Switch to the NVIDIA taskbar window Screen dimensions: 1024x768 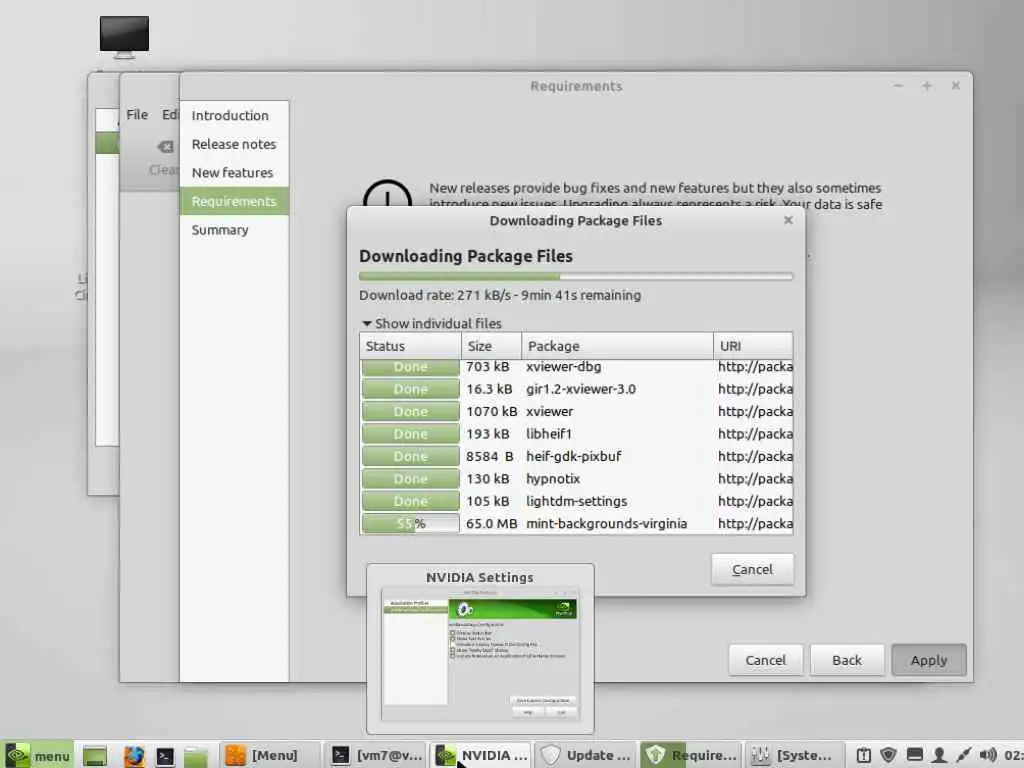point(481,756)
